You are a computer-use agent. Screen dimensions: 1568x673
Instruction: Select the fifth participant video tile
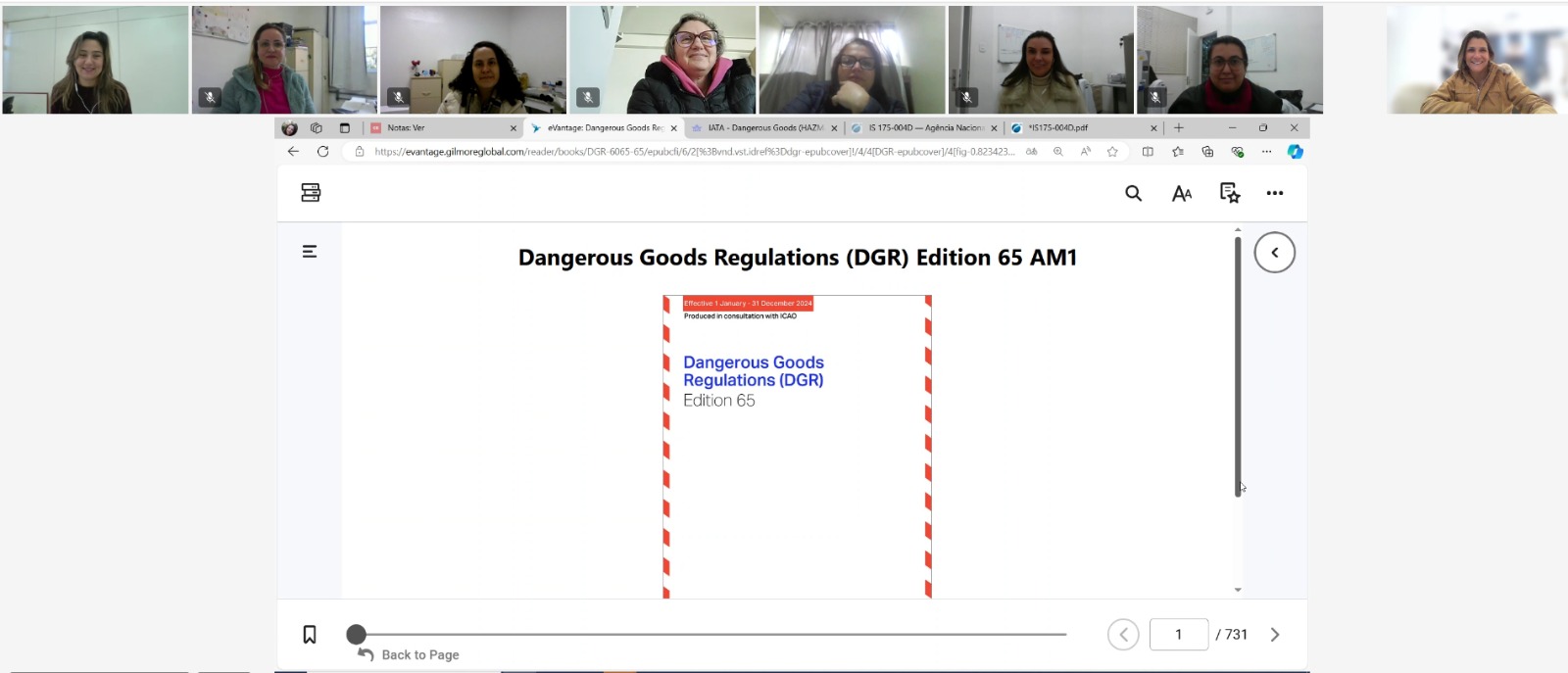click(852, 60)
